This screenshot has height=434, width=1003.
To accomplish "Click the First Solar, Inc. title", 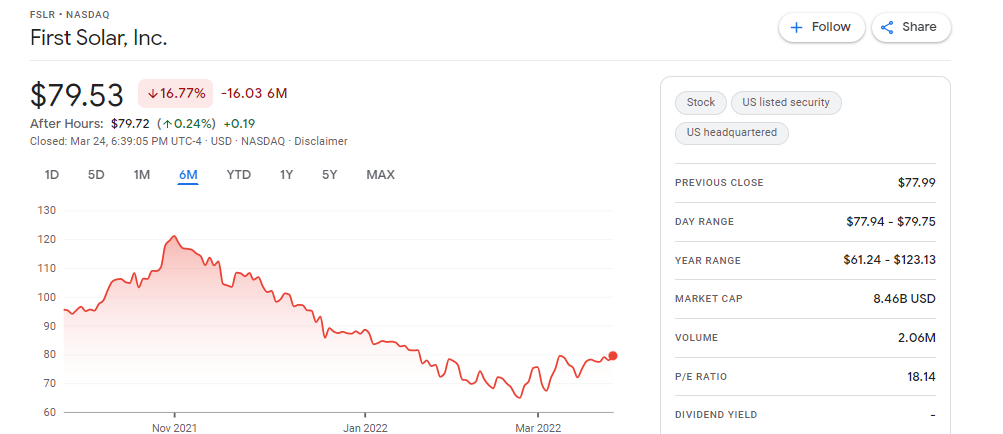I will tap(99, 38).
